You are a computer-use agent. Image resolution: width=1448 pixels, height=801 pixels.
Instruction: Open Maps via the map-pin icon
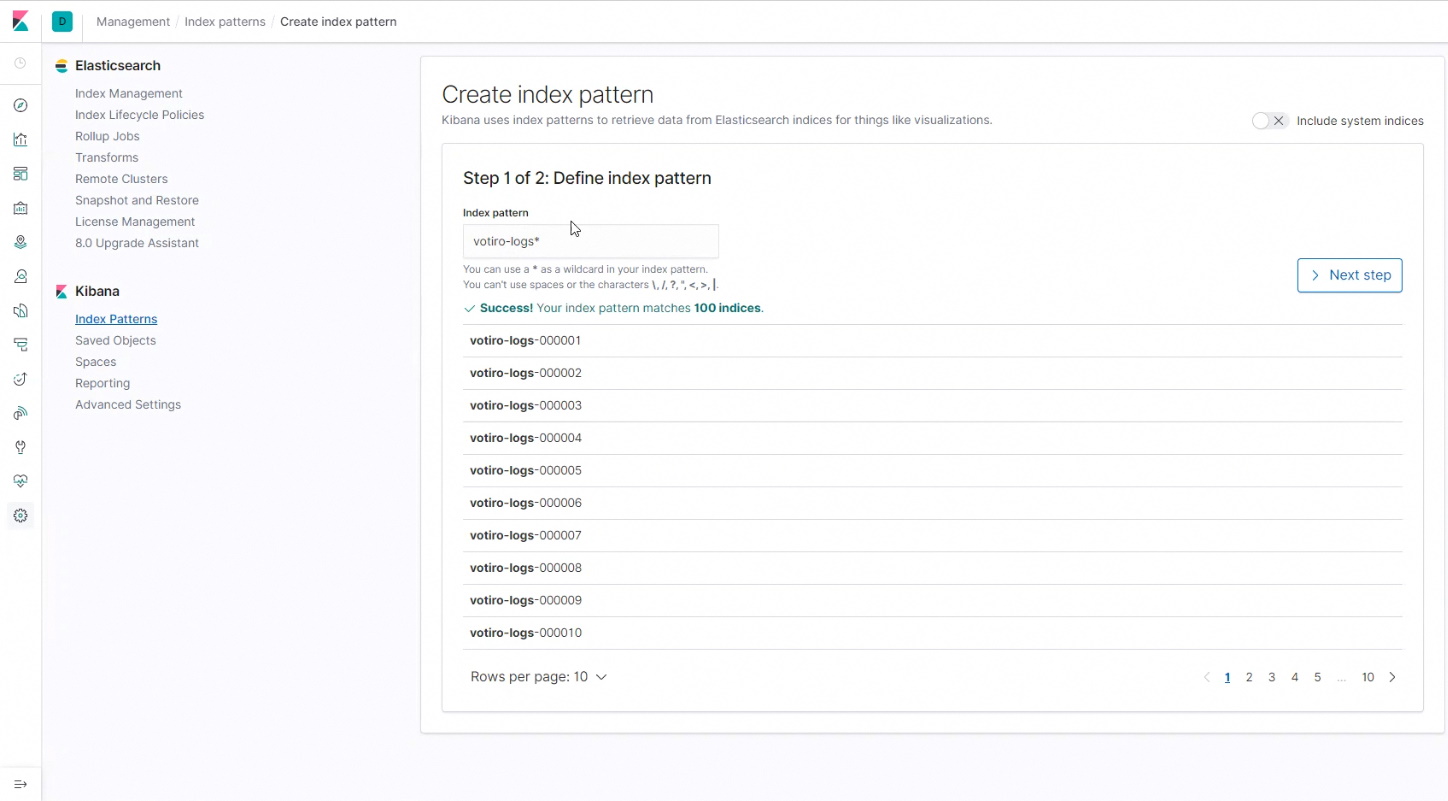pyautogui.click(x=20, y=242)
